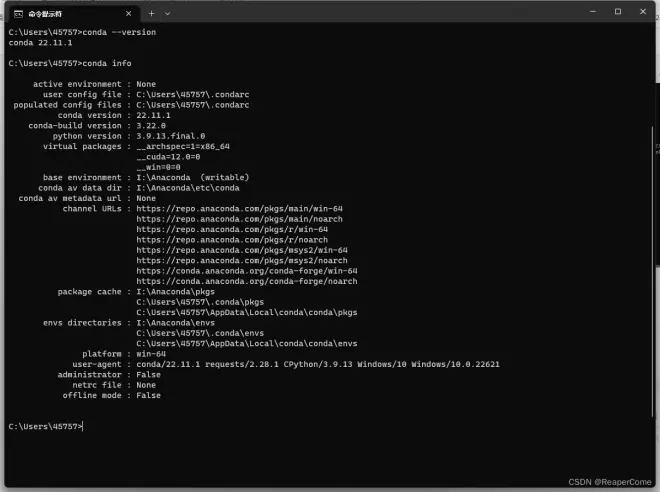Click the platform value win-64

pos(151,354)
